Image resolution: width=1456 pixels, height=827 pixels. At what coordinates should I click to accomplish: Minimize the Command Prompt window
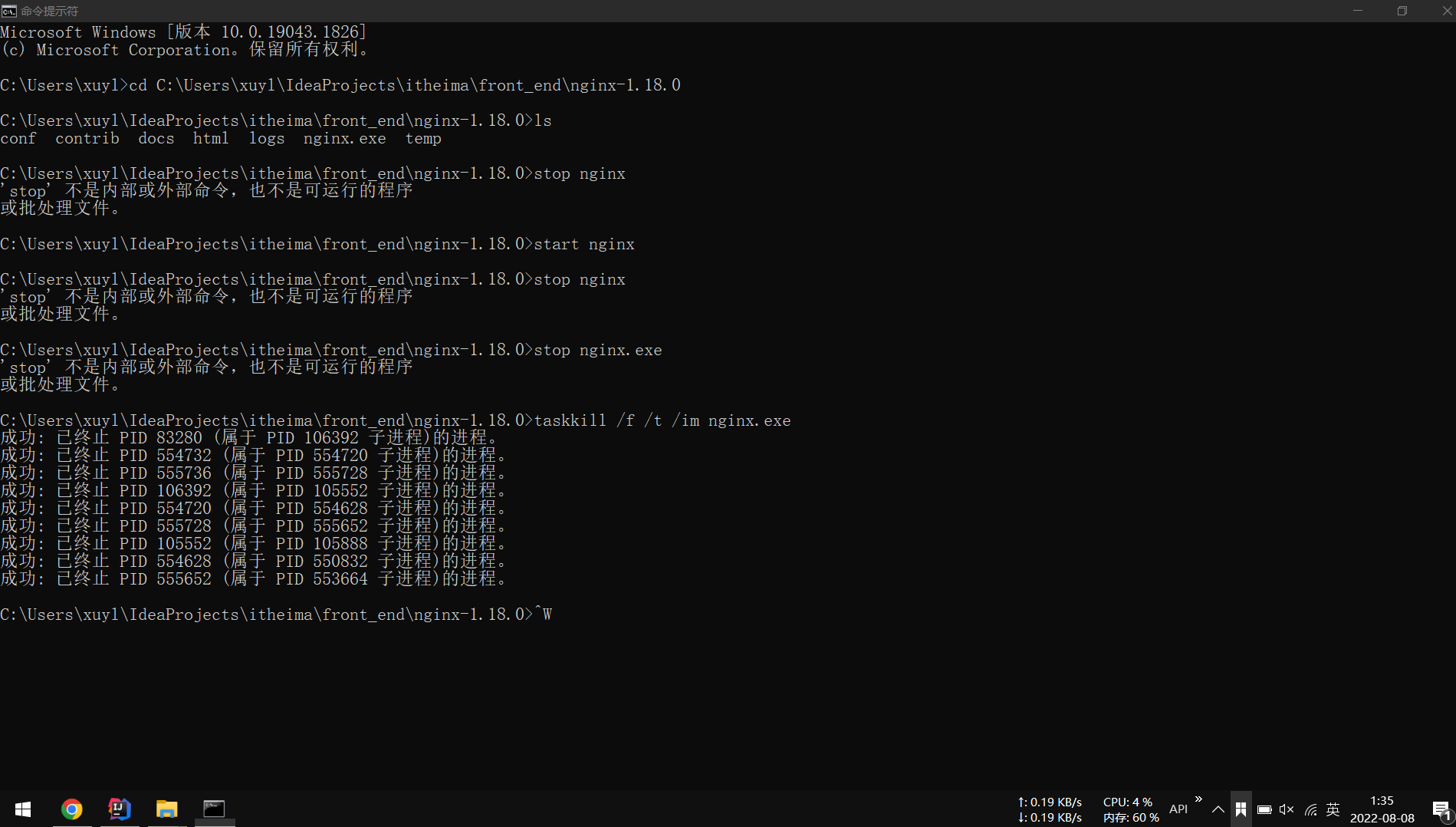pyautogui.click(x=1358, y=11)
